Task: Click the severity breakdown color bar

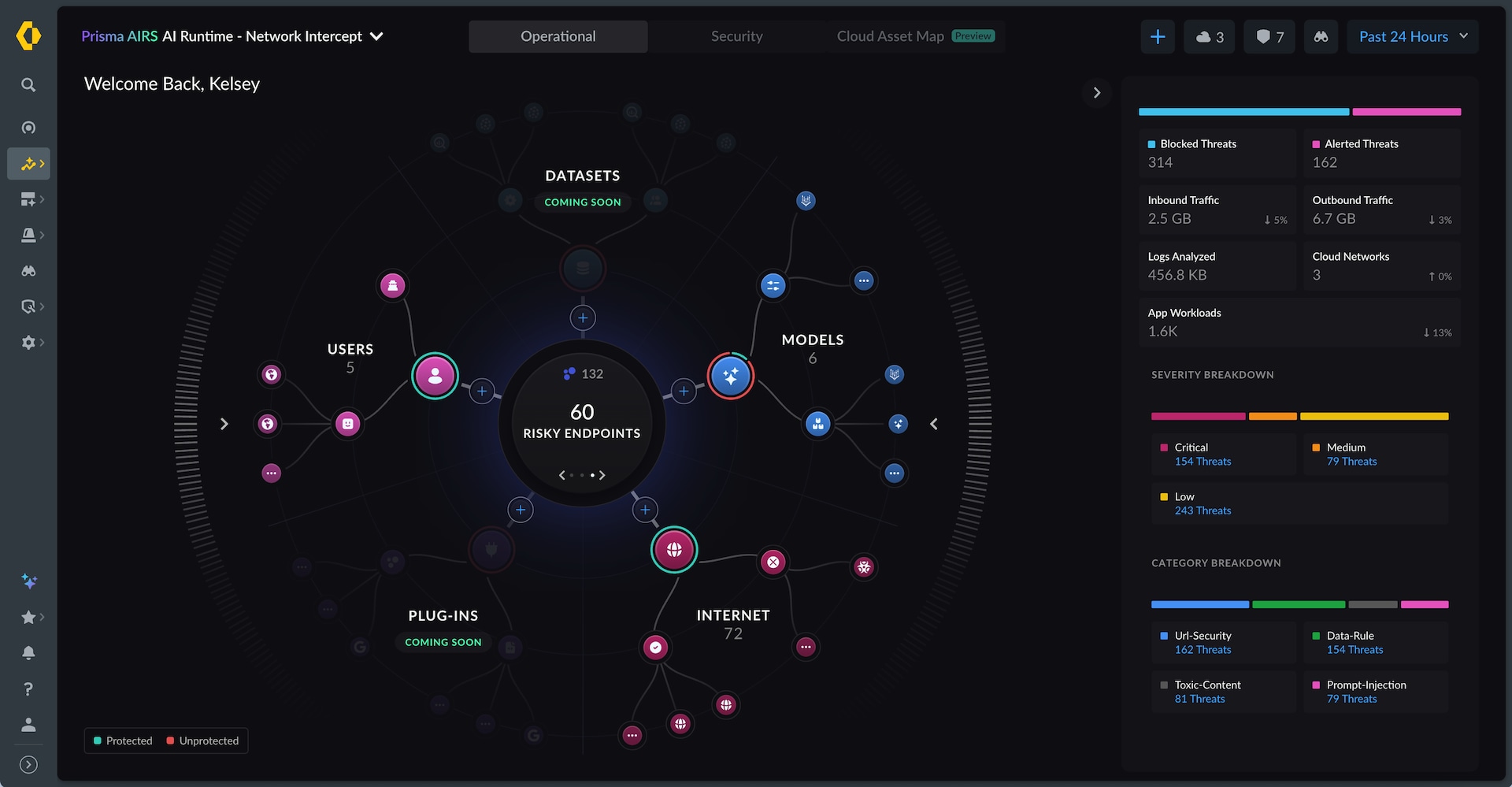Action: point(1299,417)
